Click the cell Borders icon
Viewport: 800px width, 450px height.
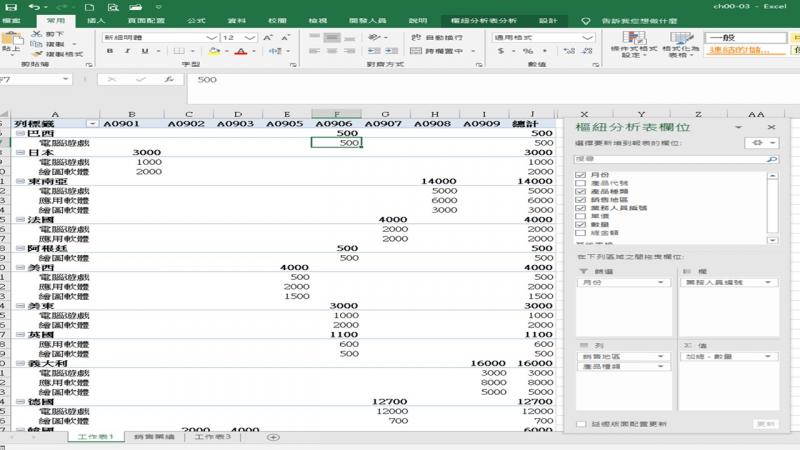point(179,51)
